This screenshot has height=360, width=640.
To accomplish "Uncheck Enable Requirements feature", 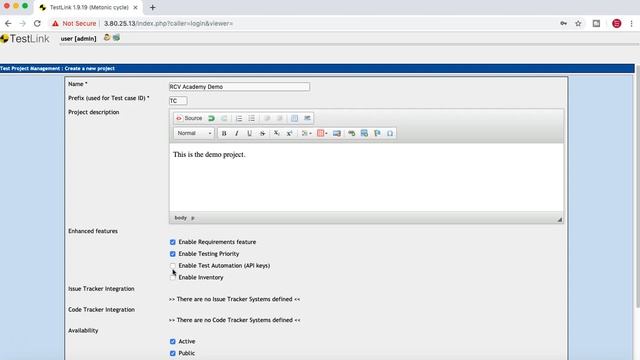I will pos(173,242).
